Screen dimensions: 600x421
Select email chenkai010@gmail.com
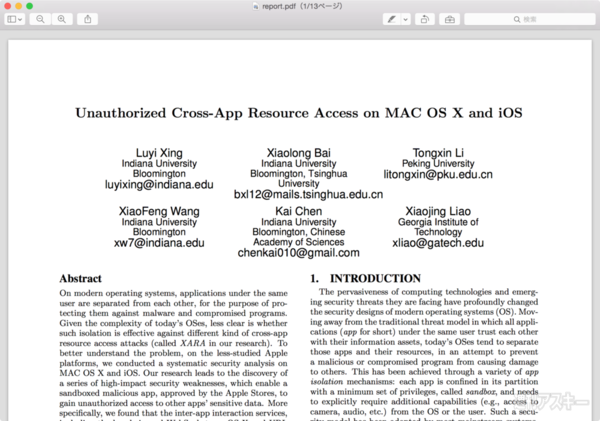coord(298,253)
